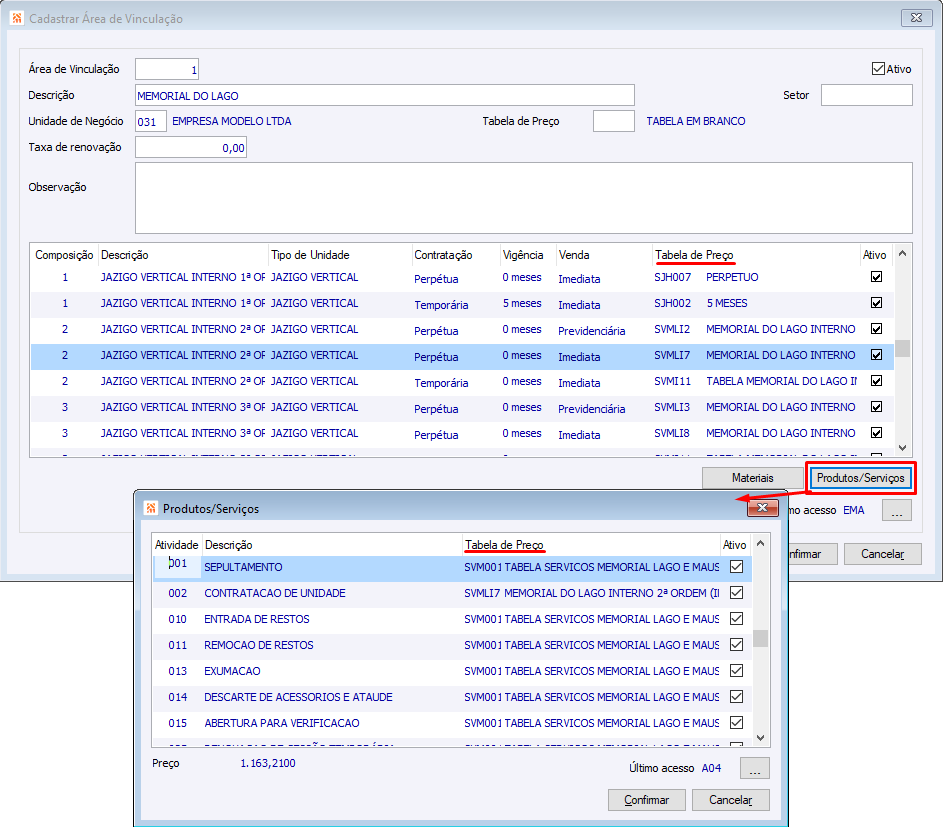Click the ellipsis button beside Último acesso EMA
This screenshot has width=943, height=827.
click(x=897, y=510)
